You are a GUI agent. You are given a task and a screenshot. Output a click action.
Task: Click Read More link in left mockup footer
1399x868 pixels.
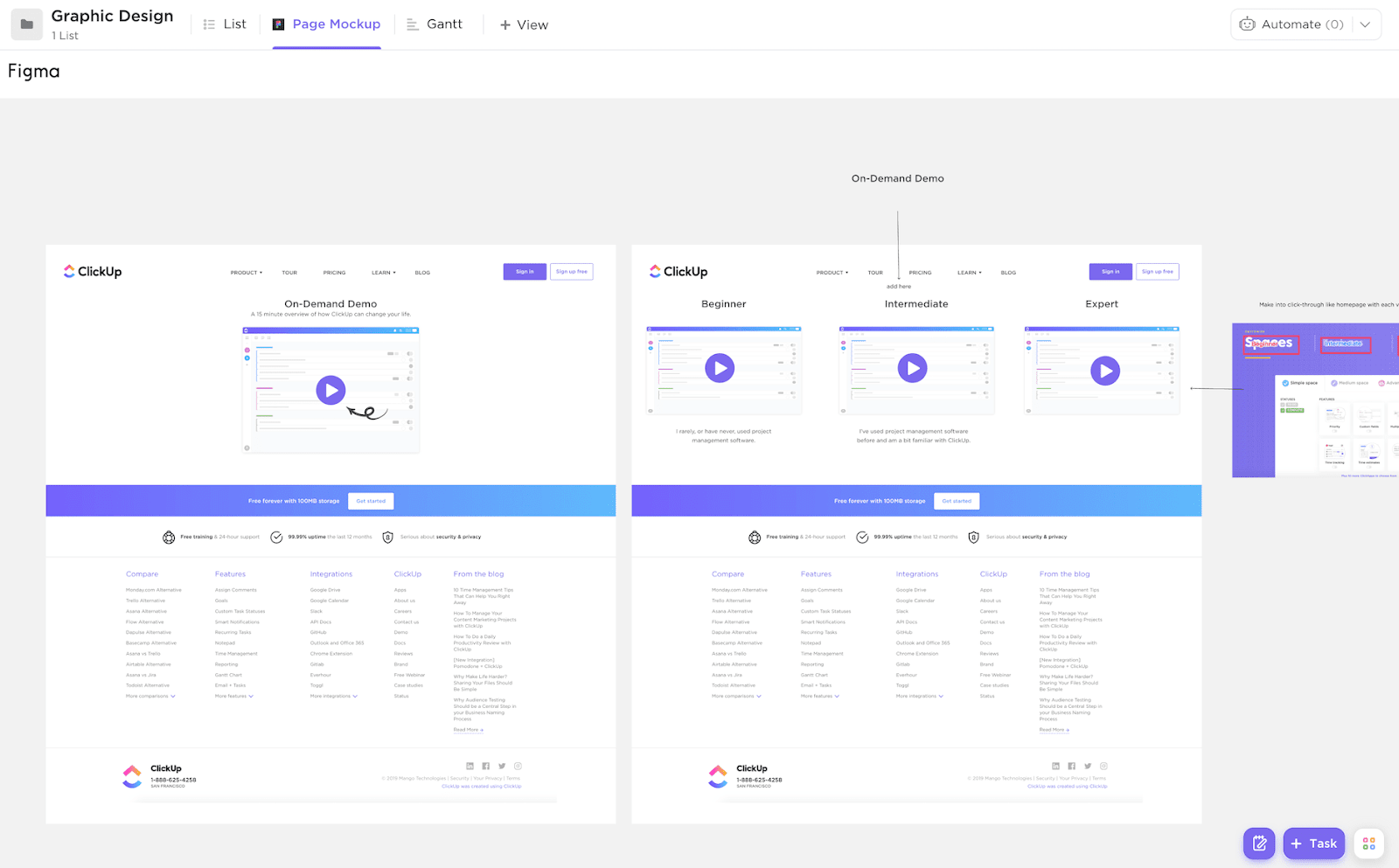pos(468,730)
